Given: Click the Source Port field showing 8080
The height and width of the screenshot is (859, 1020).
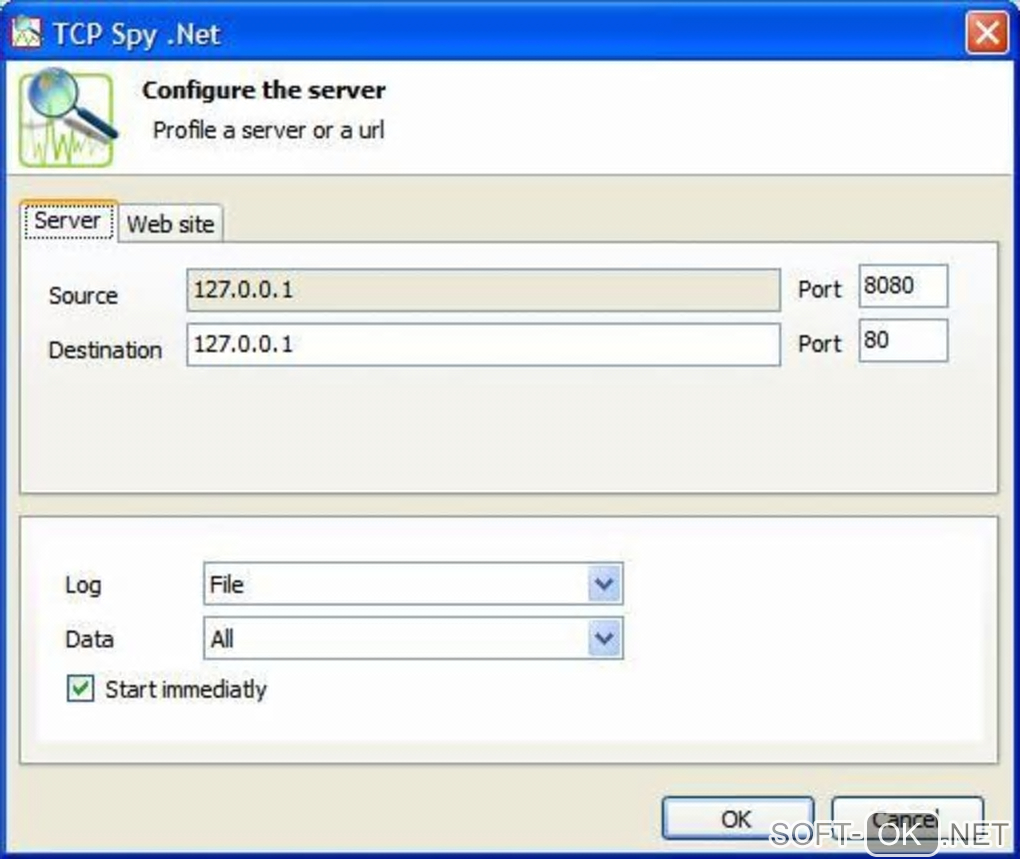Looking at the screenshot, I should (903, 286).
